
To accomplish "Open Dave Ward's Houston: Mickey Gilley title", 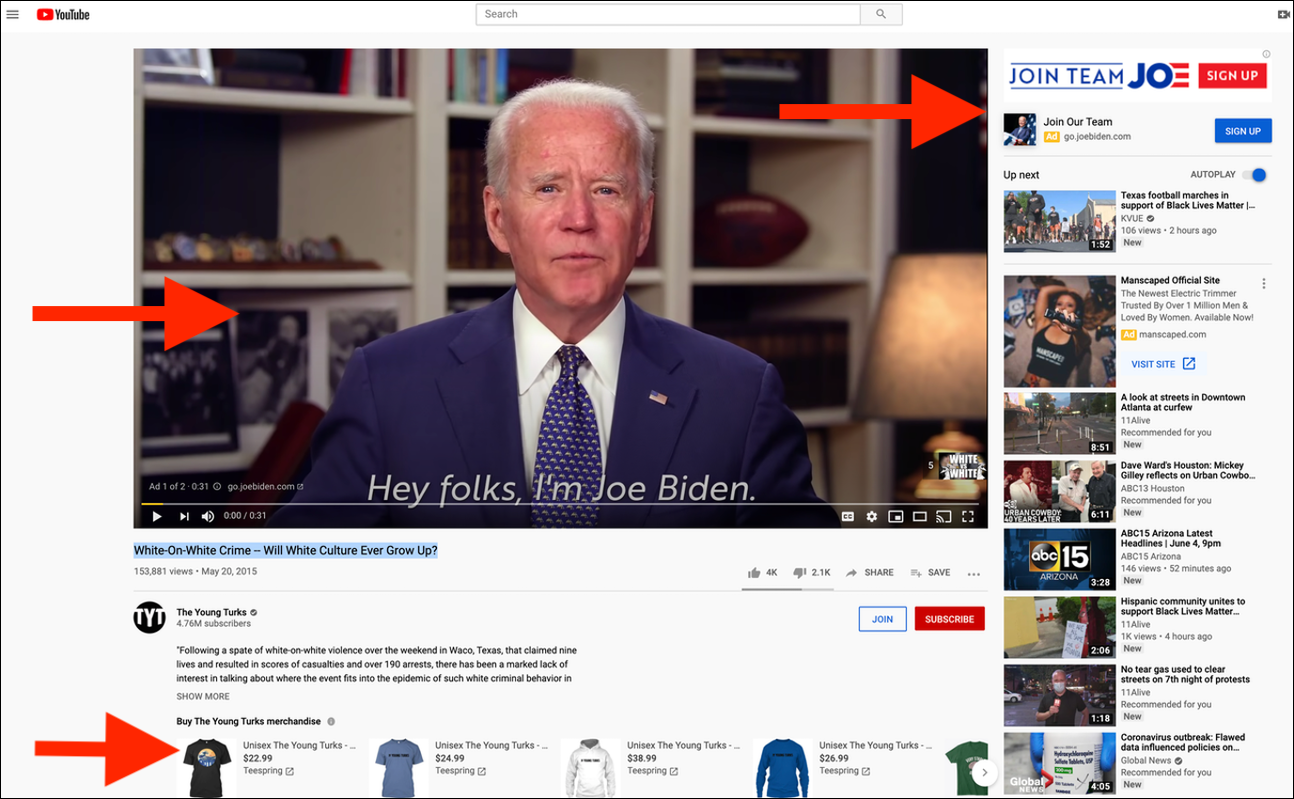I will [x=1188, y=471].
